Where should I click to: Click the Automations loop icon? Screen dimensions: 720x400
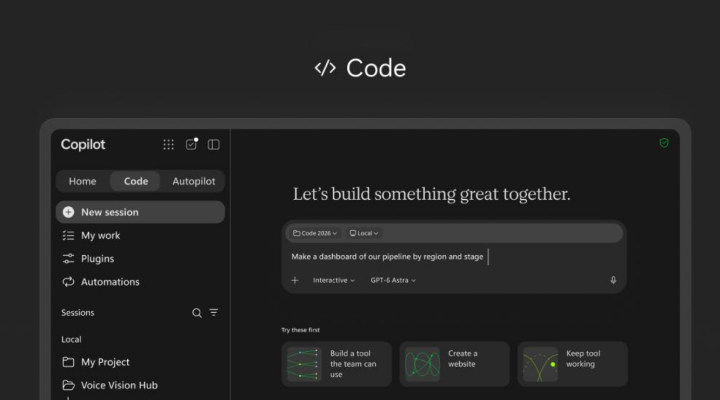point(68,282)
